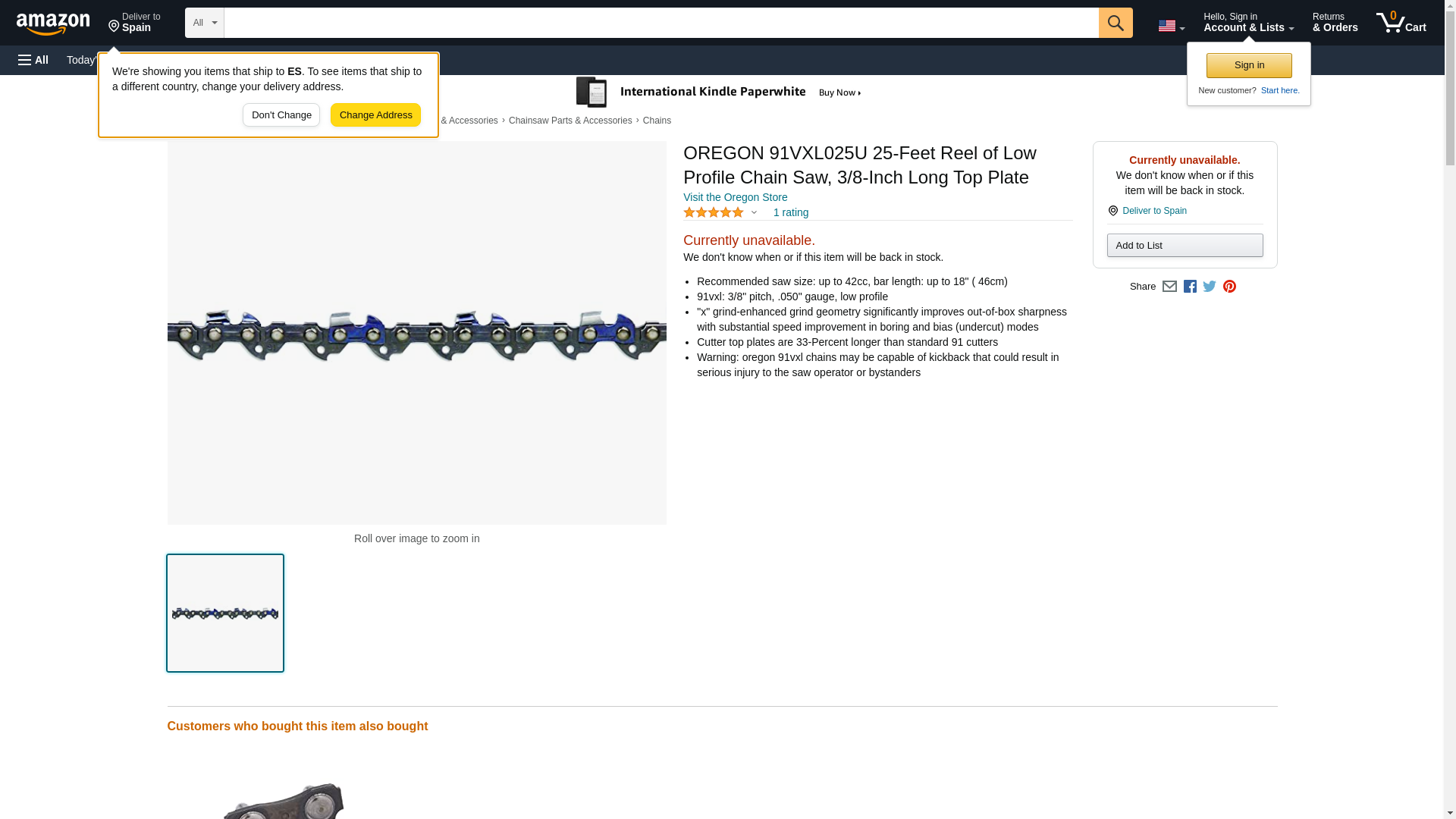Click the search magnifier button
The height and width of the screenshot is (819, 1456).
pos(1115,23)
